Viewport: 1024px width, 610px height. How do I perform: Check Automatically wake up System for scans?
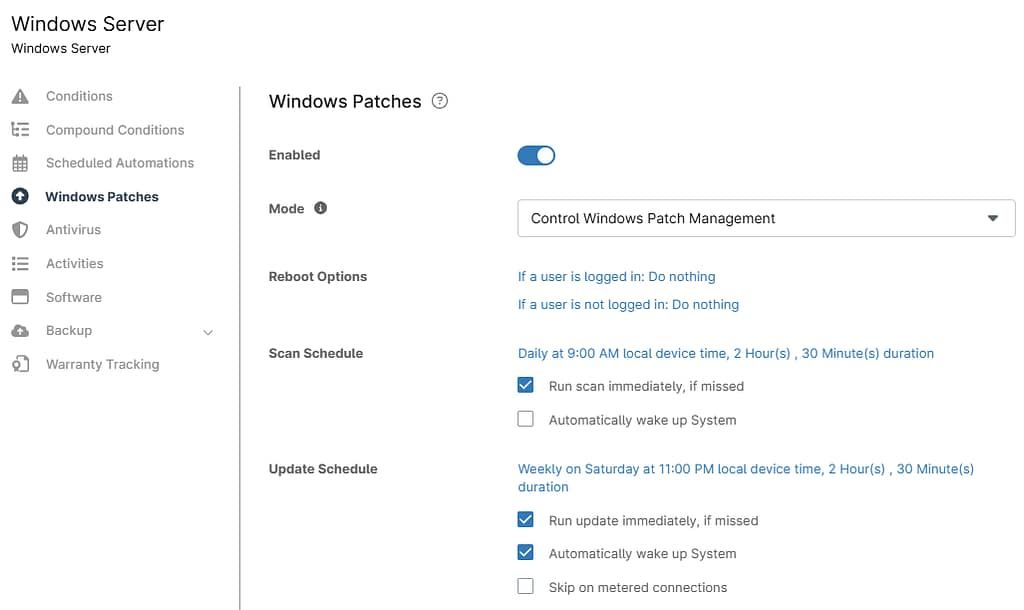point(525,418)
